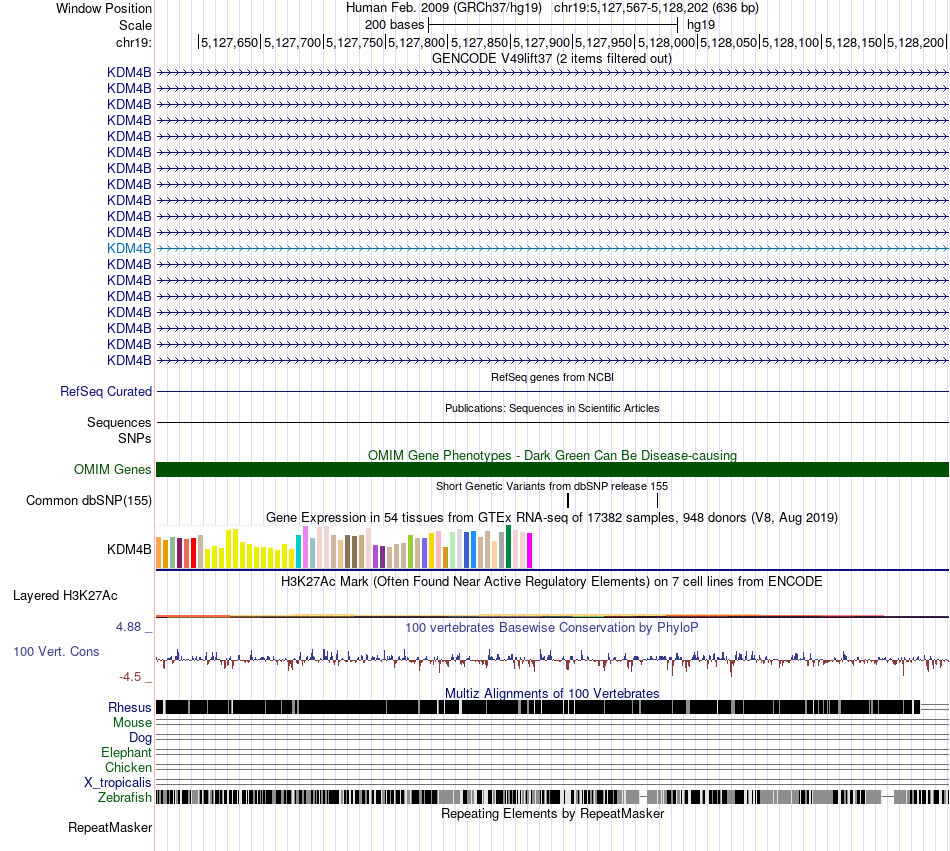
Task: Click the dark green OMIM Genes bar
Action: (553, 469)
